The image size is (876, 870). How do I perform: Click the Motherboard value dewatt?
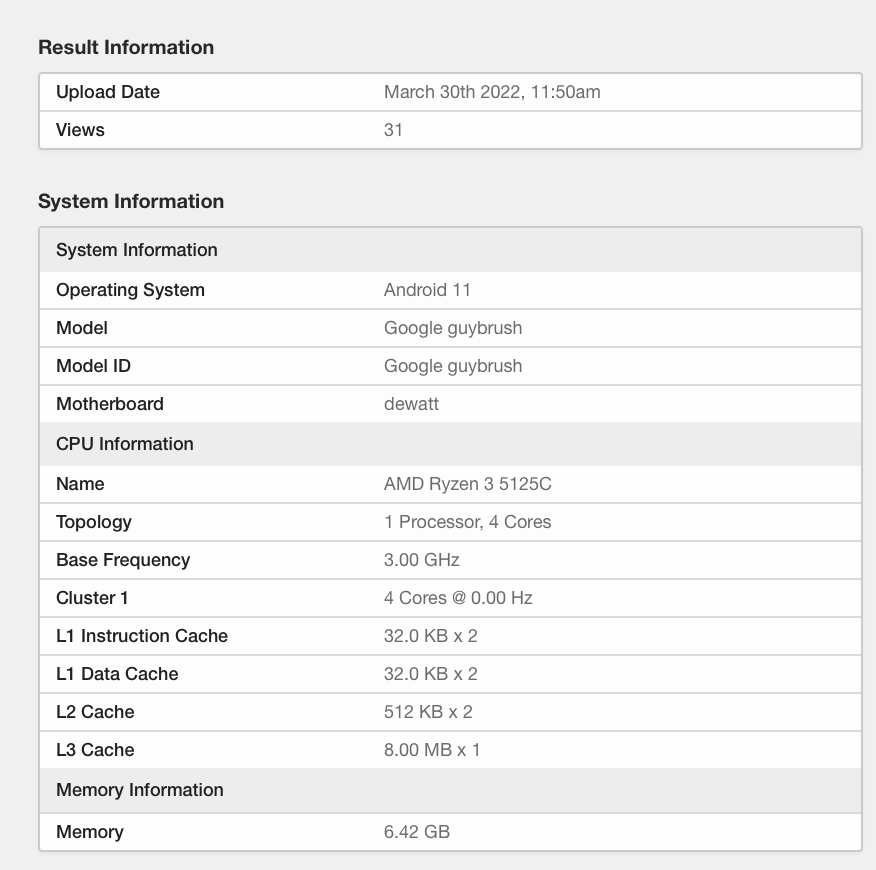tap(411, 404)
